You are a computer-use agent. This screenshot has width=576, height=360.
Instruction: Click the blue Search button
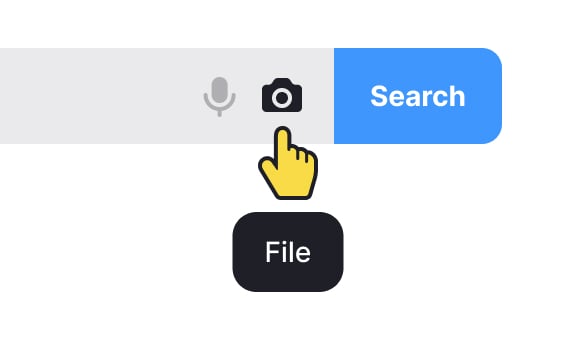click(x=418, y=96)
